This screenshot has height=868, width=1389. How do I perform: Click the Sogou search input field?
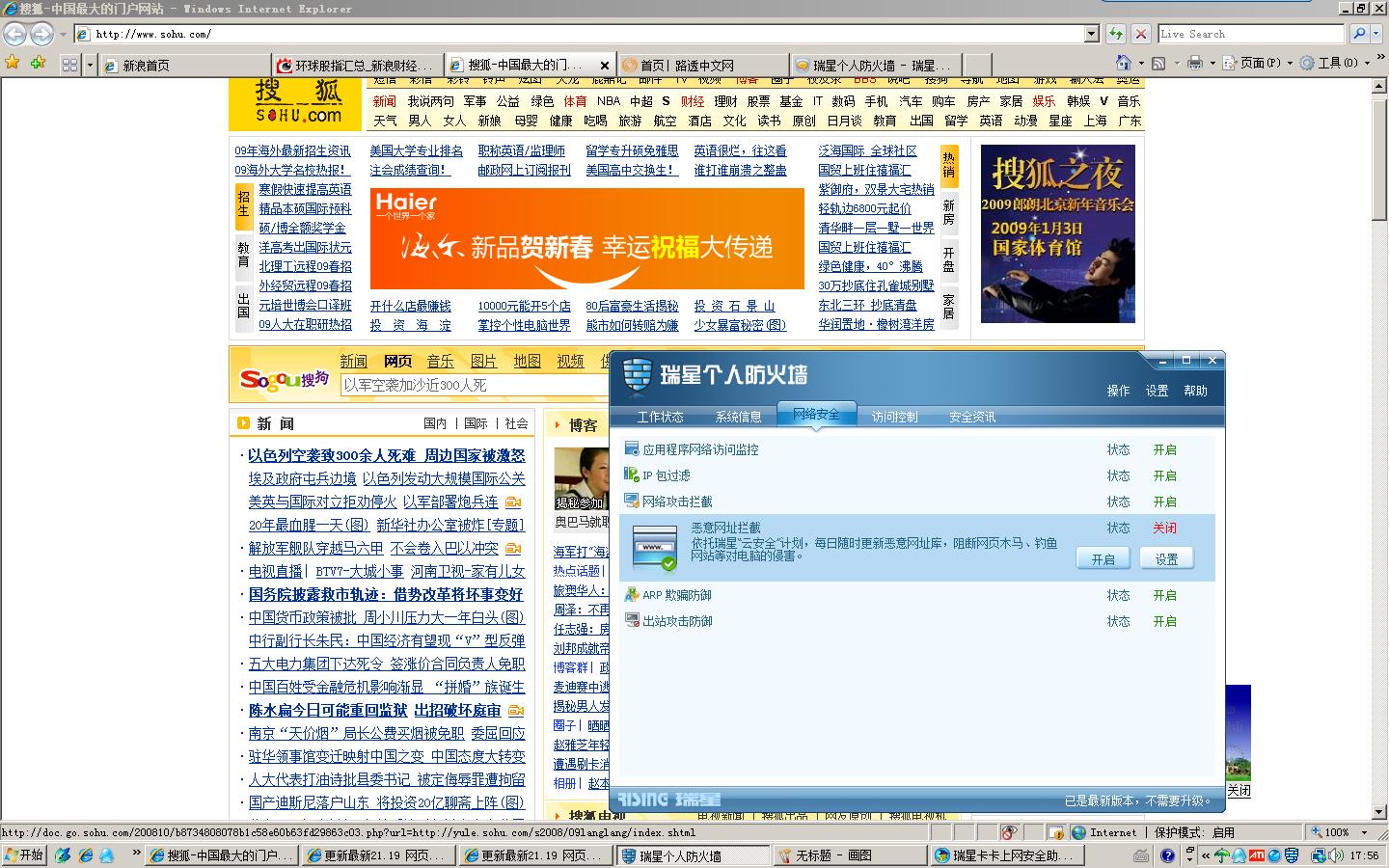pyautogui.click(x=475, y=385)
